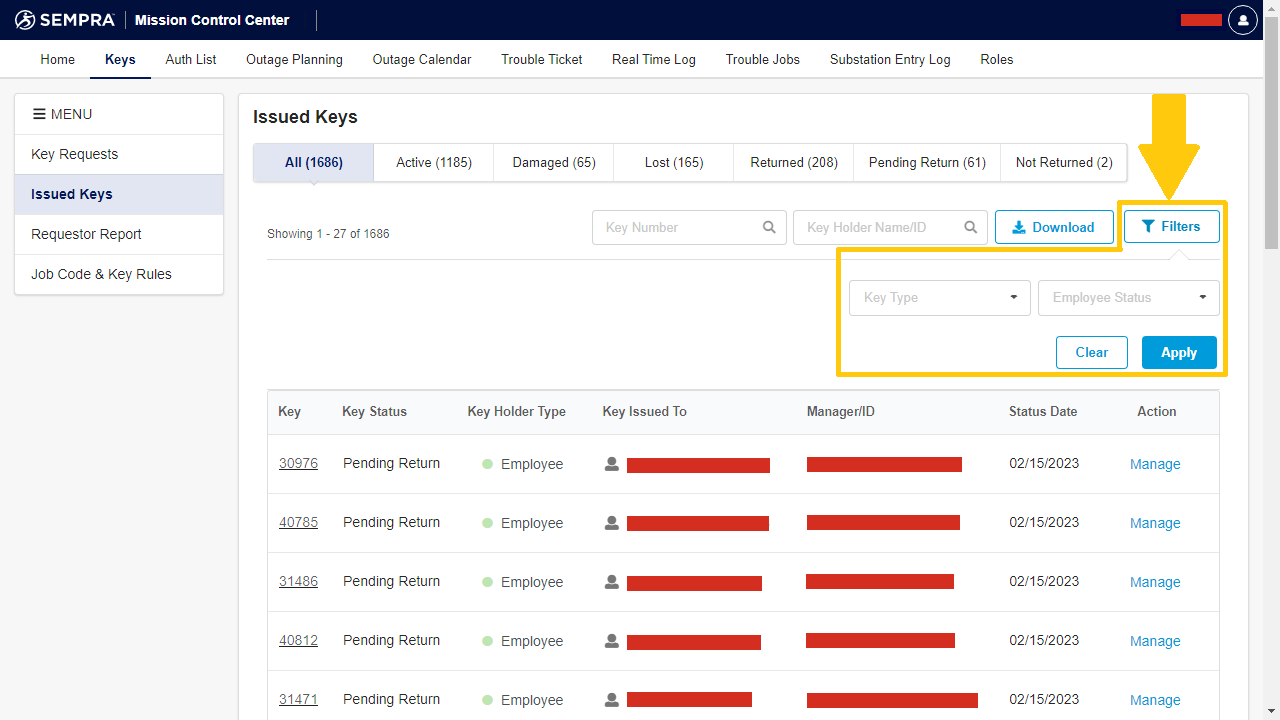Select the Lost (165) tab
The width and height of the screenshot is (1280, 720).
tap(673, 163)
